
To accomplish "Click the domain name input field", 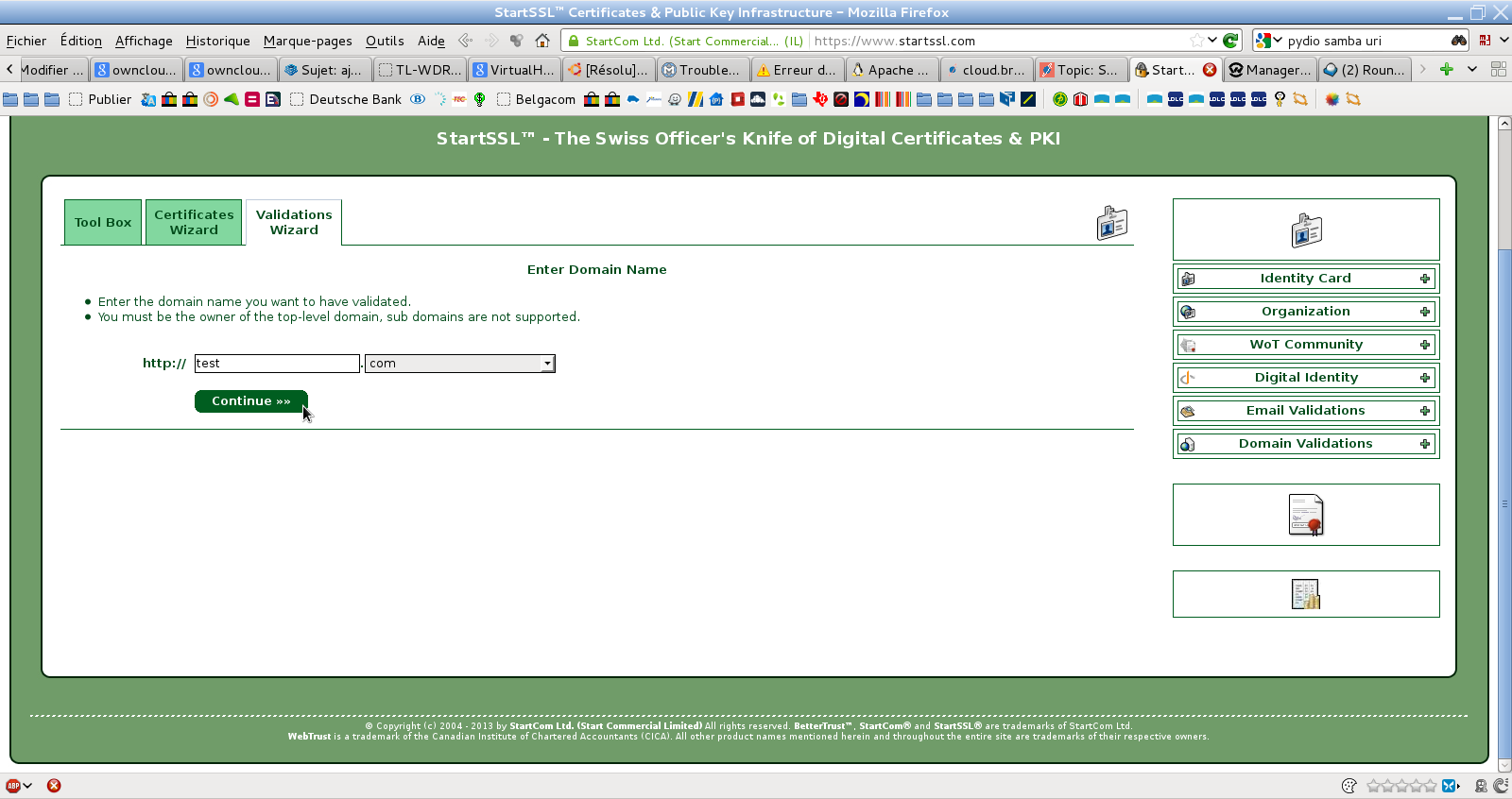I will [x=277, y=364].
